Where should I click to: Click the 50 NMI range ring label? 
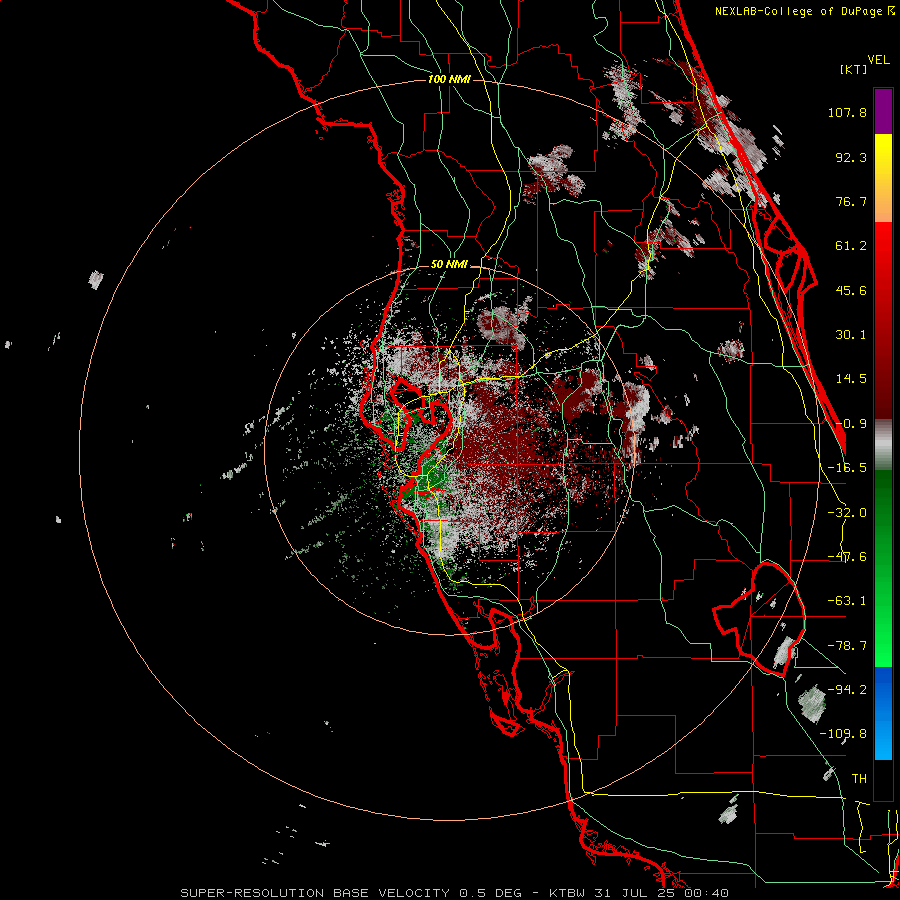pos(449,265)
